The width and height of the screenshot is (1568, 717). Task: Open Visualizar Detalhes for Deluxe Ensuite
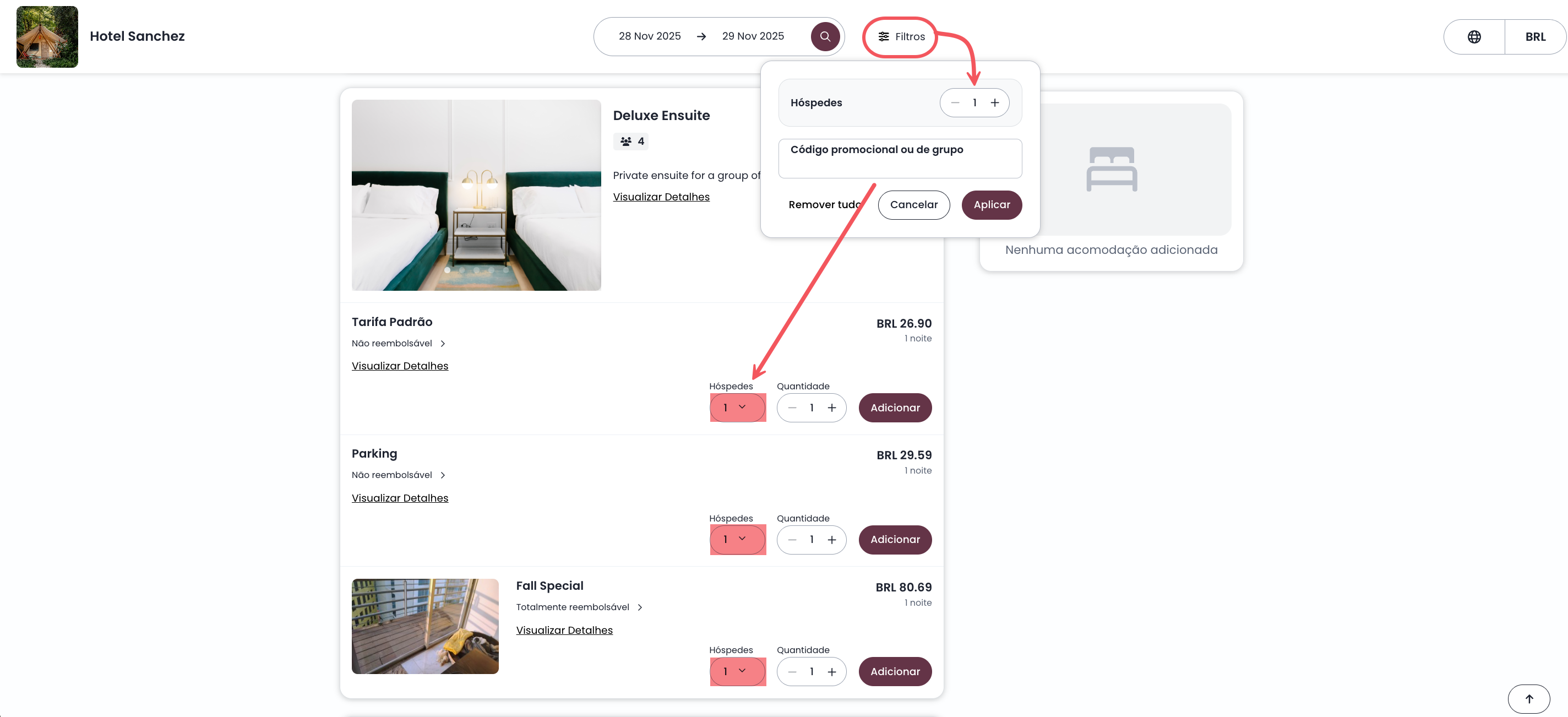coord(661,197)
